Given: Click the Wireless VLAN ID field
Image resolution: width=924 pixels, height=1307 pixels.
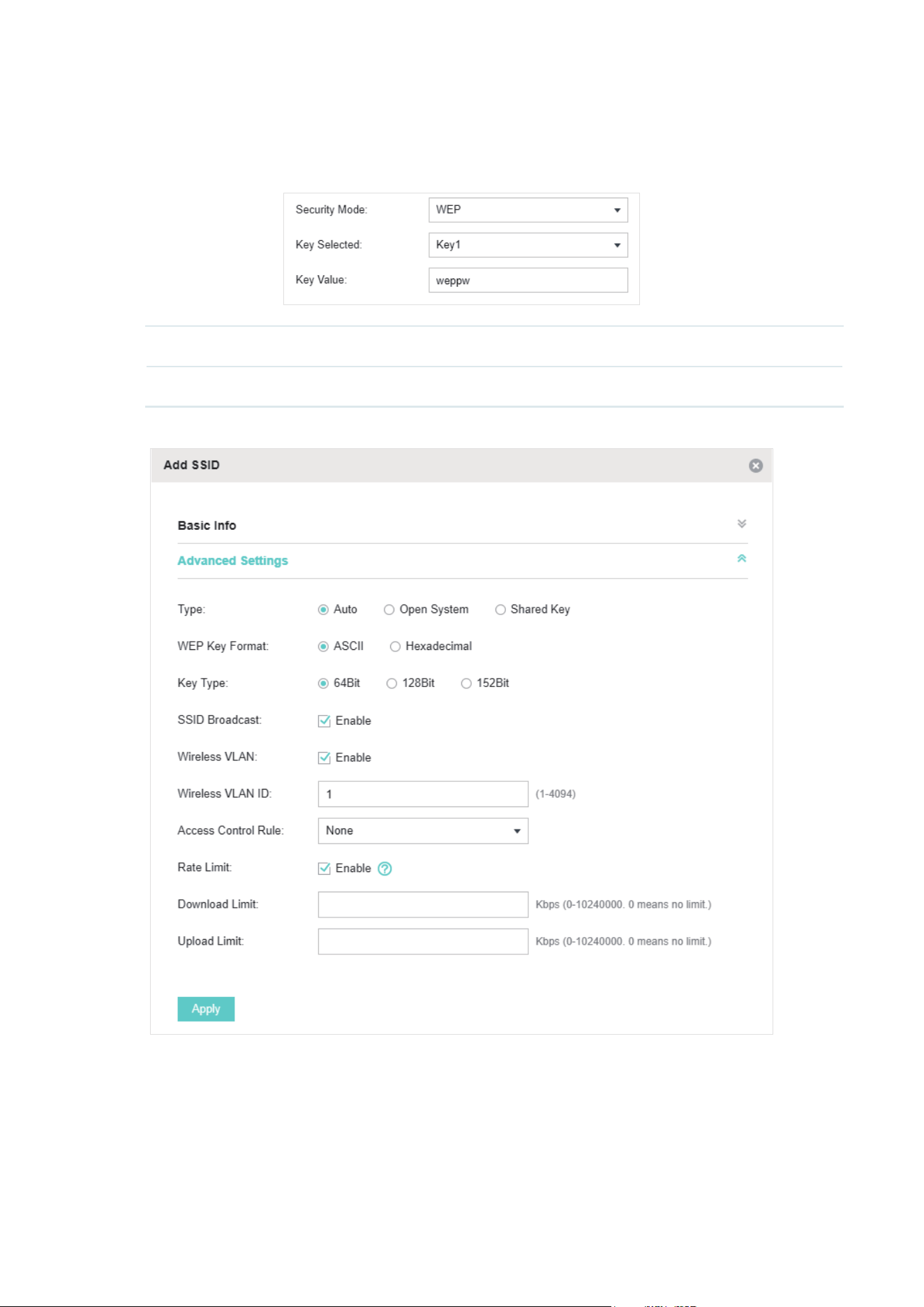Looking at the screenshot, I should 423,794.
